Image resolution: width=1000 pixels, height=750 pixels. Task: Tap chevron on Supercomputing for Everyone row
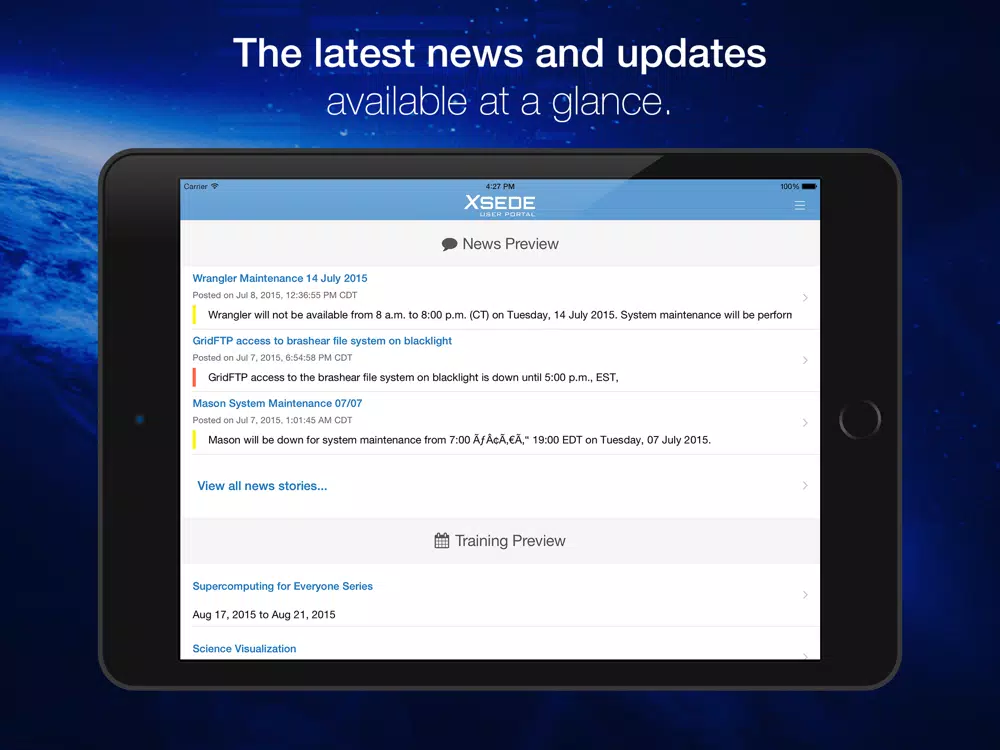(805, 595)
